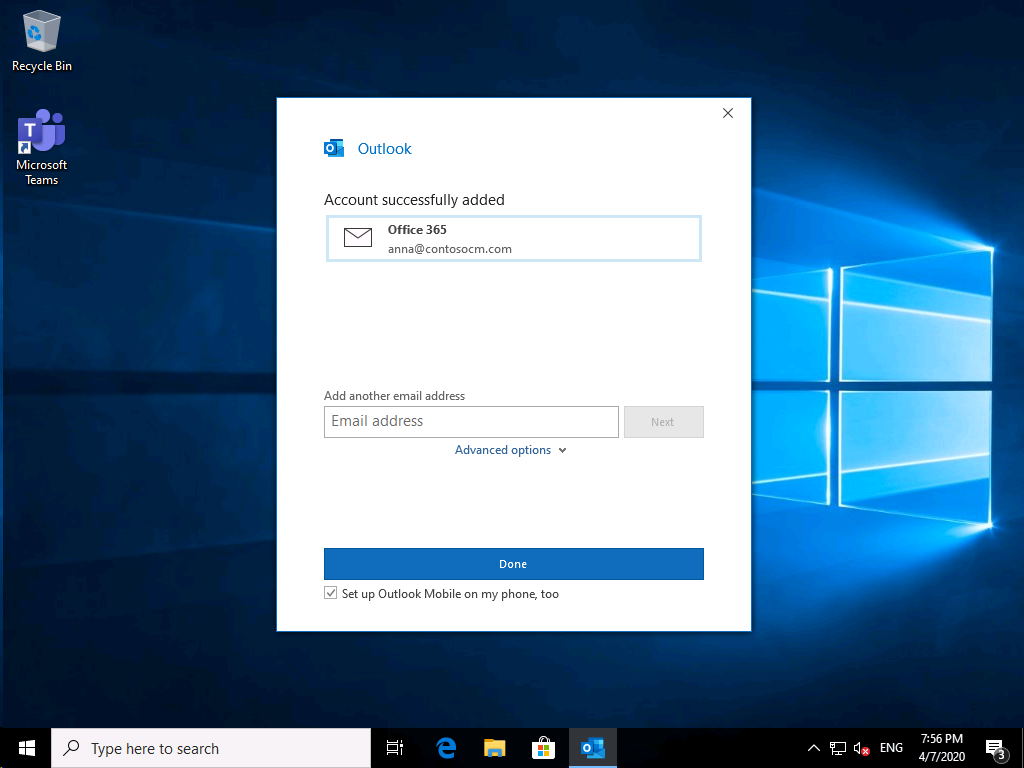Open the Recycle Bin desktop icon

coord(41,42)
